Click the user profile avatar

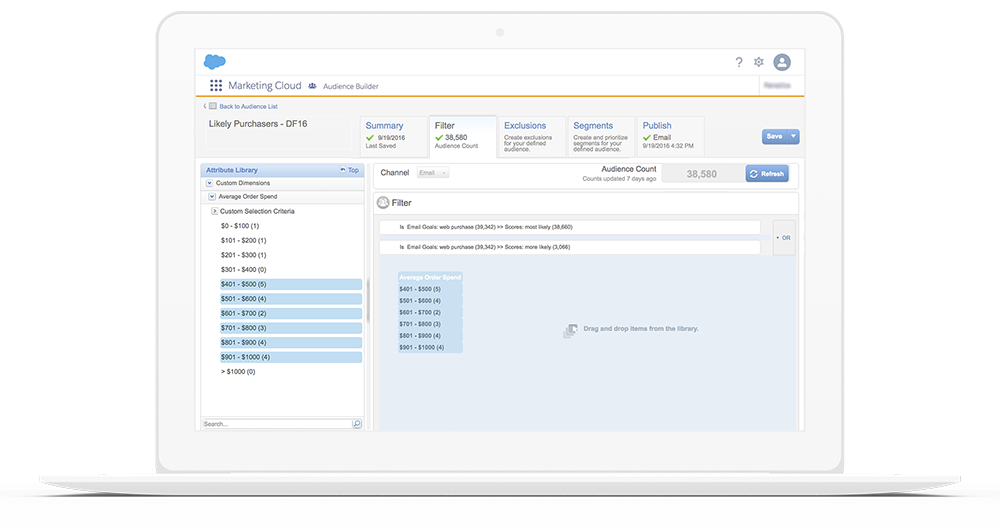782,62
